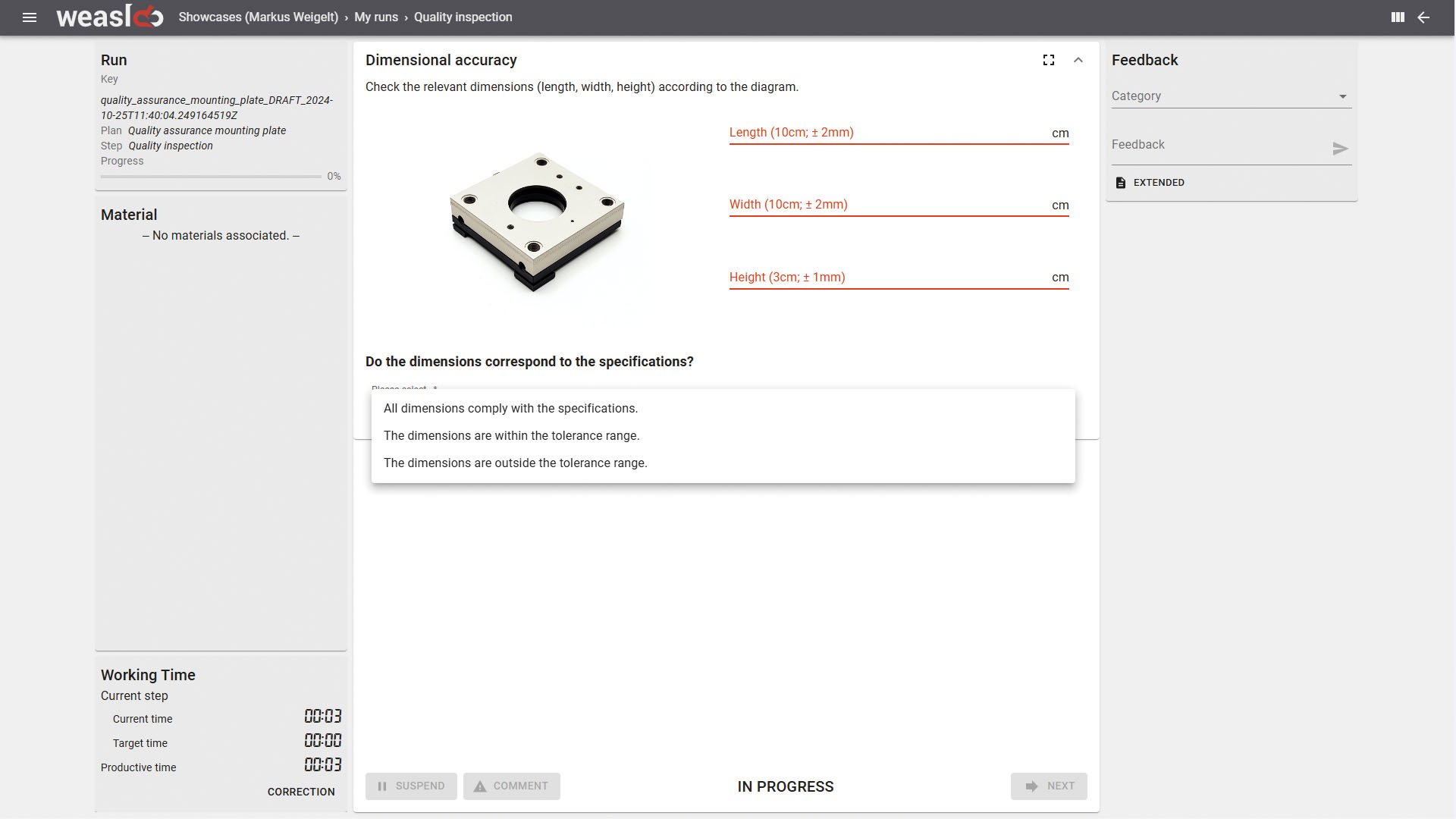Navigate to My runs breadcrumb
The height and width of the screenshot is (819, 1456).
click(375, 17)
